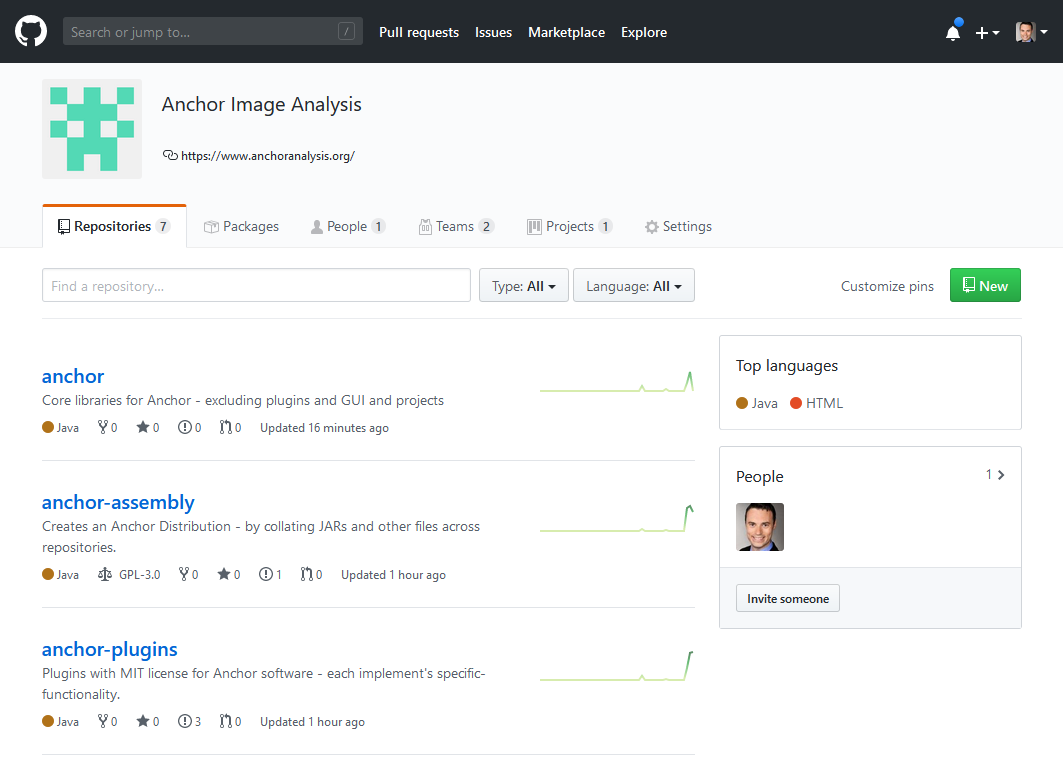Switch to the Repositories tab

click(x=114, y=226)
